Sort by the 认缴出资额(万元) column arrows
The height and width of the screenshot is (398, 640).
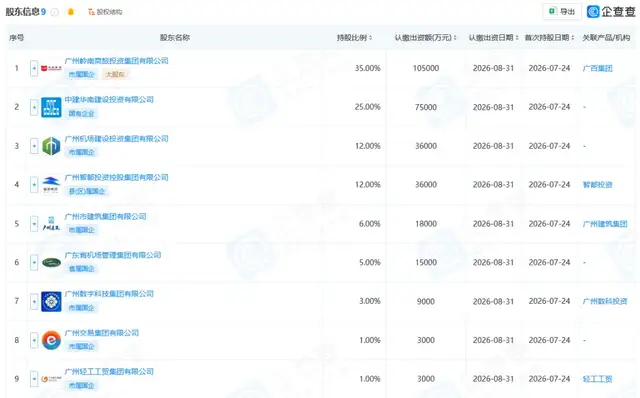pyautogui.click(x=455, y=38)
